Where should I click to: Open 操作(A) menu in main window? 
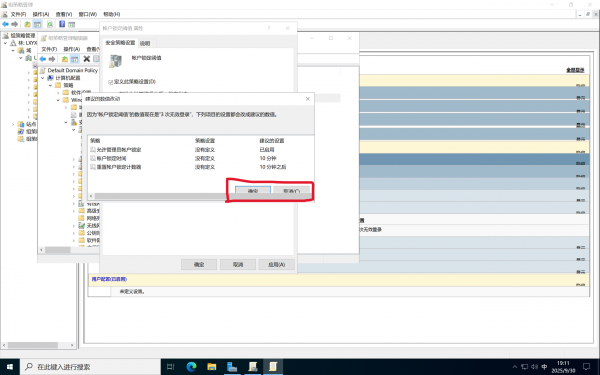click(41, 14)
